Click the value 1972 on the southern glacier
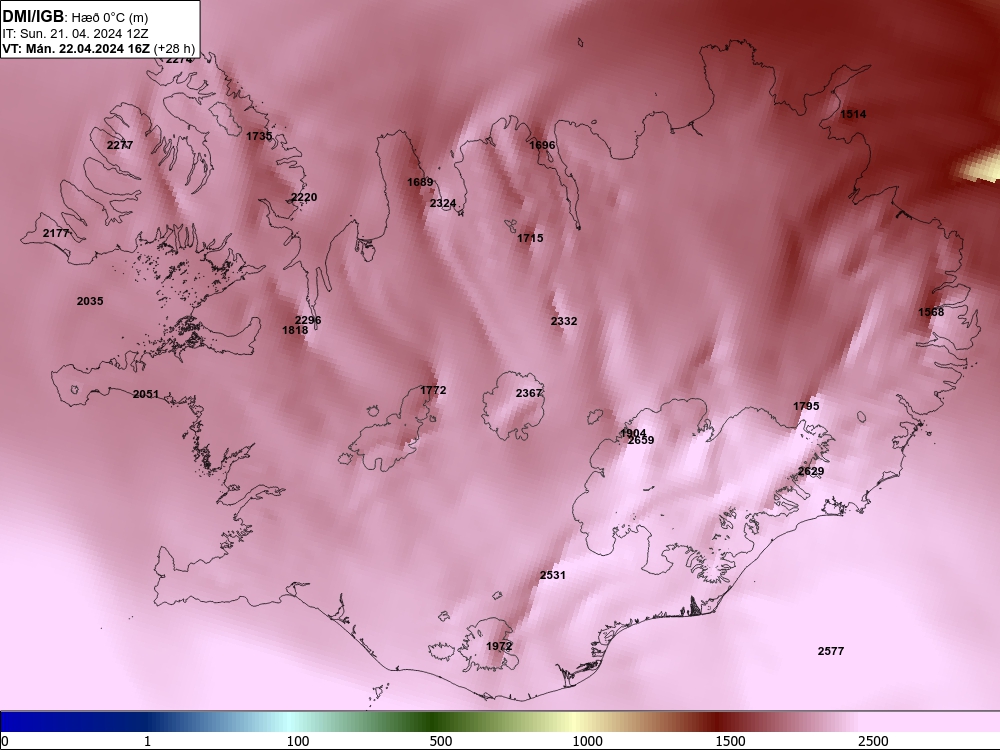This screenshot has width=1000, height=750. tap(499, 647)
